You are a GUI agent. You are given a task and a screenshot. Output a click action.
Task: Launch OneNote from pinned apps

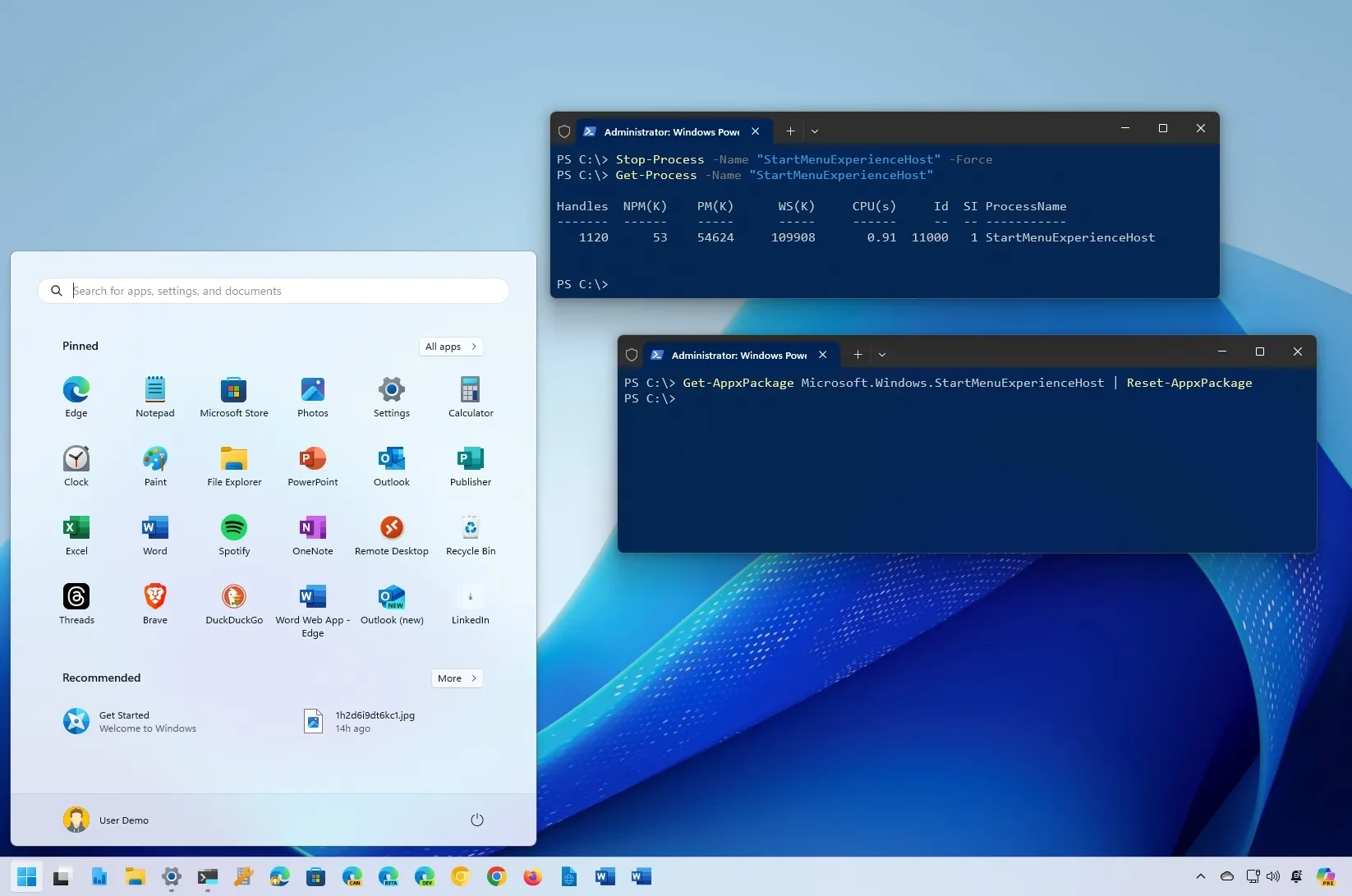point(313,535)
